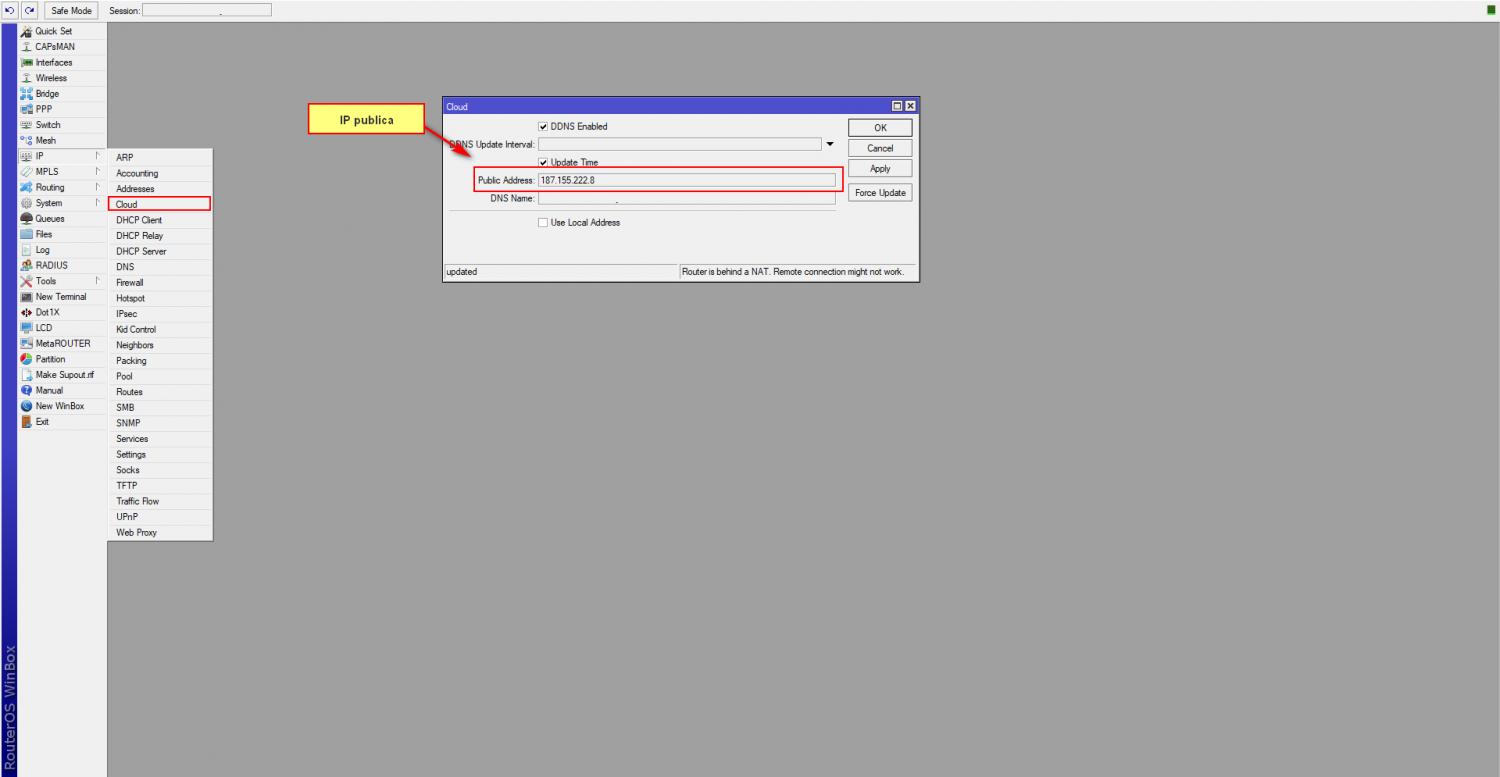Open the Files folder icon
This screenshot has width=1500, height=777.
27,234
